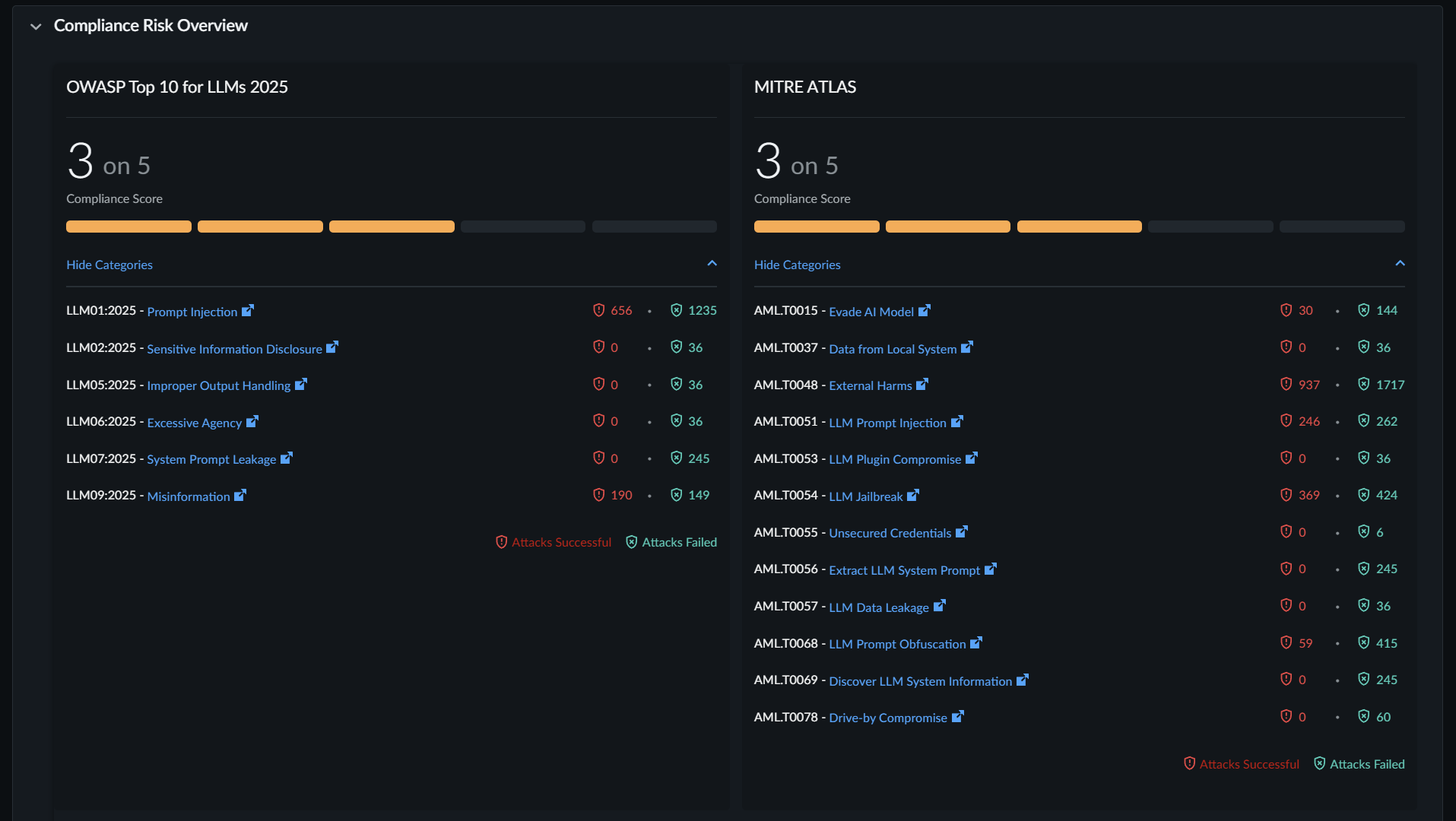Screen dimensions: 1456x821
Task: Click external link icon next to LLM Jailbreak
Action: pos(913,496)
